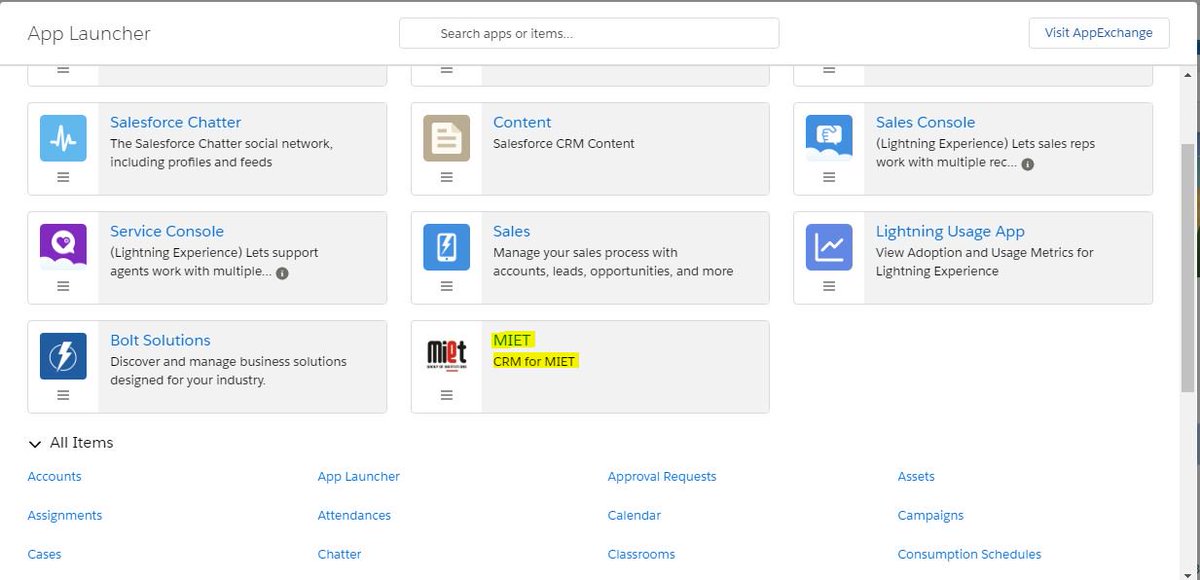Open the Campaigns link
The width and height of the screenshot is (1200, 580).
(x=930, y=515)
